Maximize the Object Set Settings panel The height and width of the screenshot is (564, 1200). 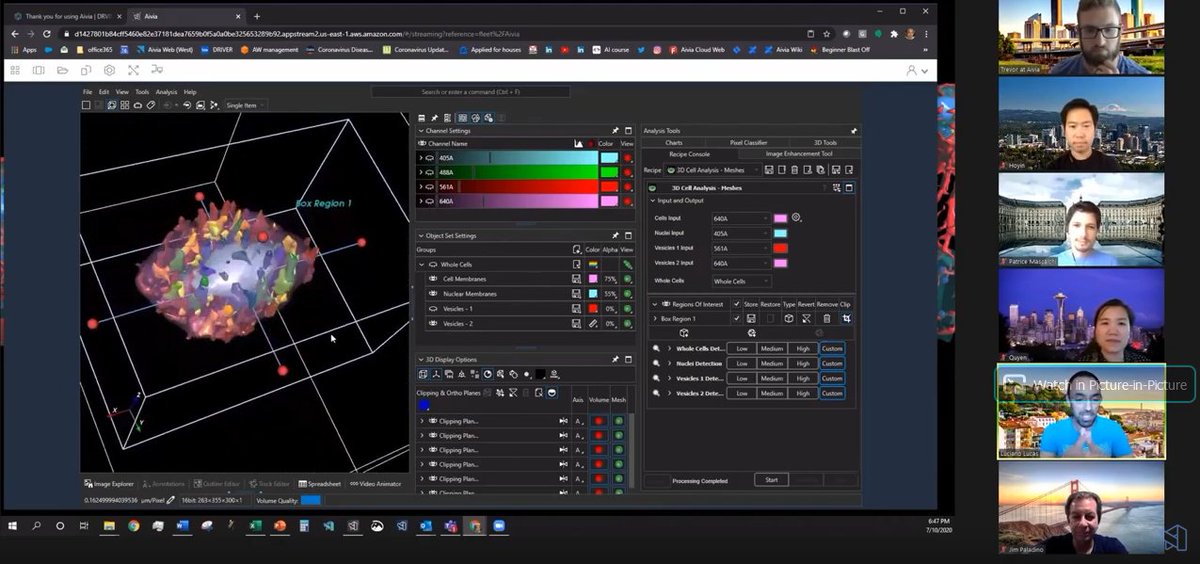pyautogui.click(x=628, y=236)
